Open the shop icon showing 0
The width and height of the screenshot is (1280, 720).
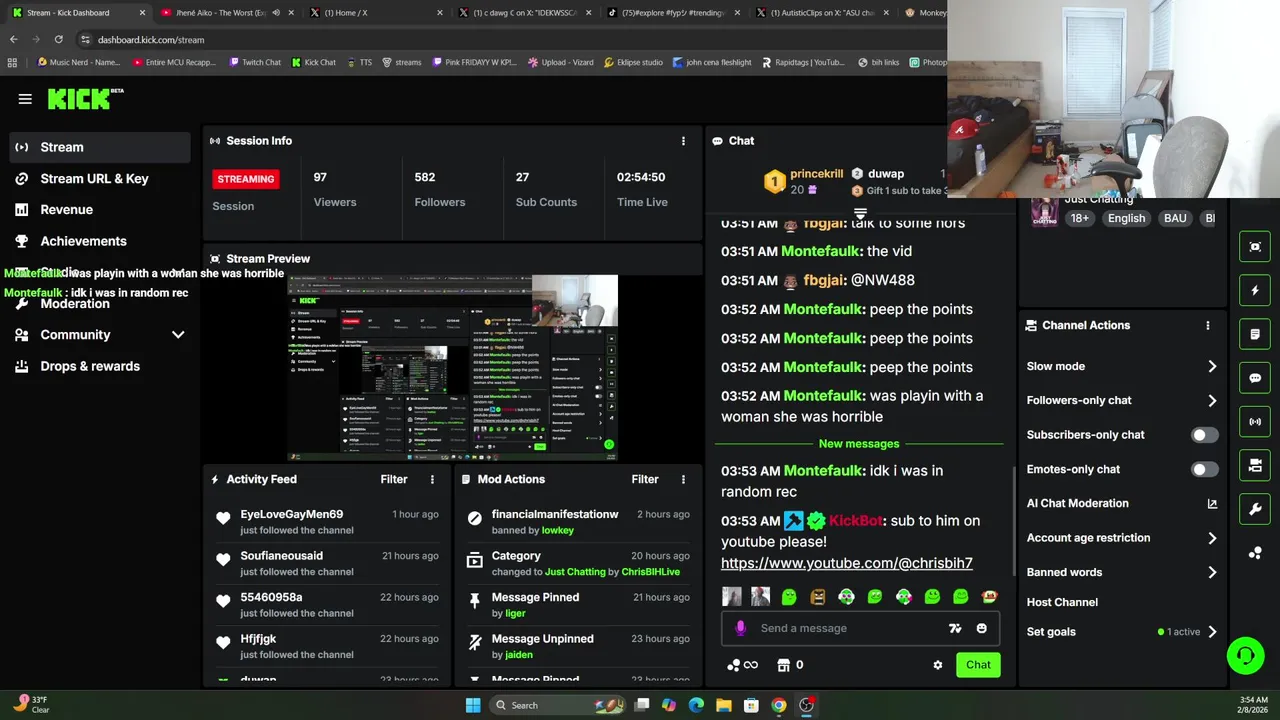pos(790,665)
